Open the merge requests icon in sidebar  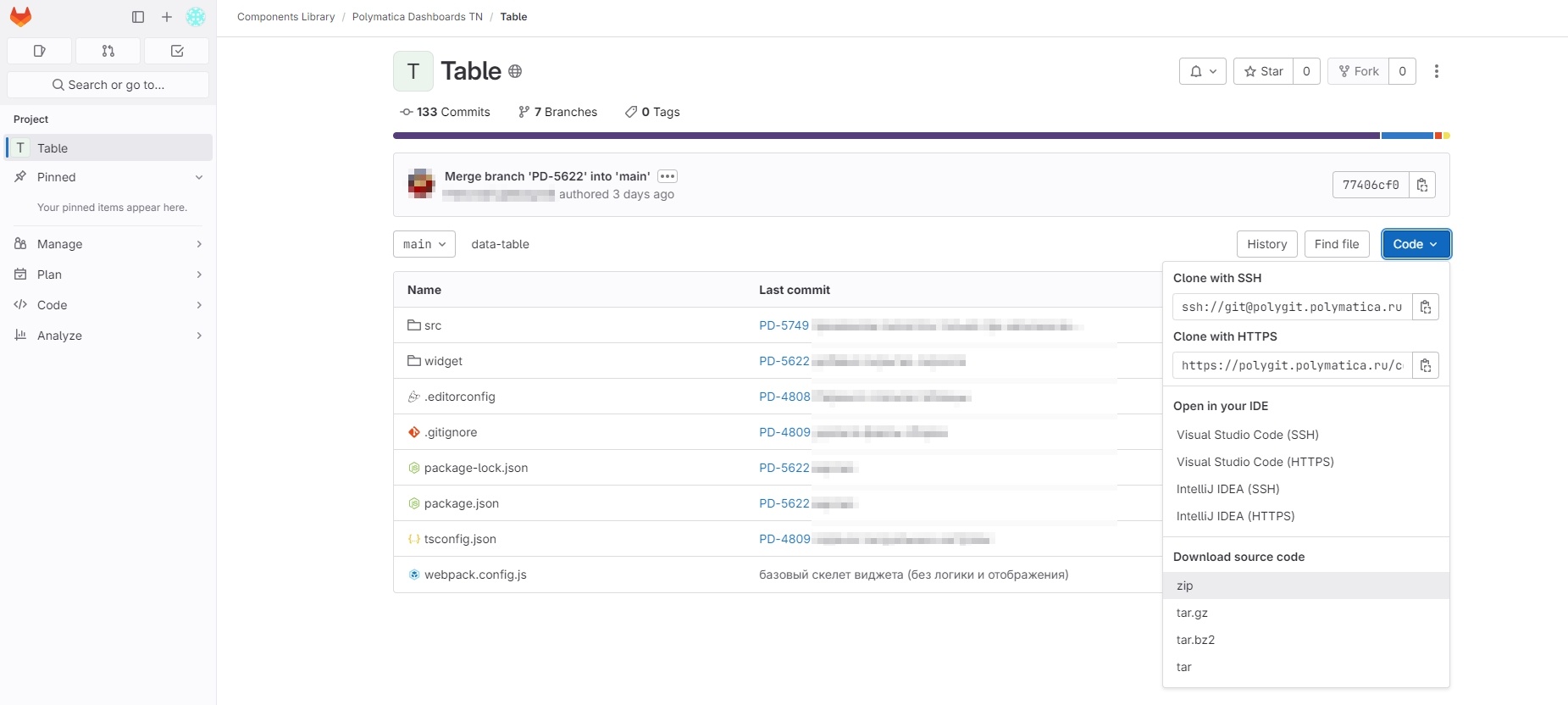[108, 51]
